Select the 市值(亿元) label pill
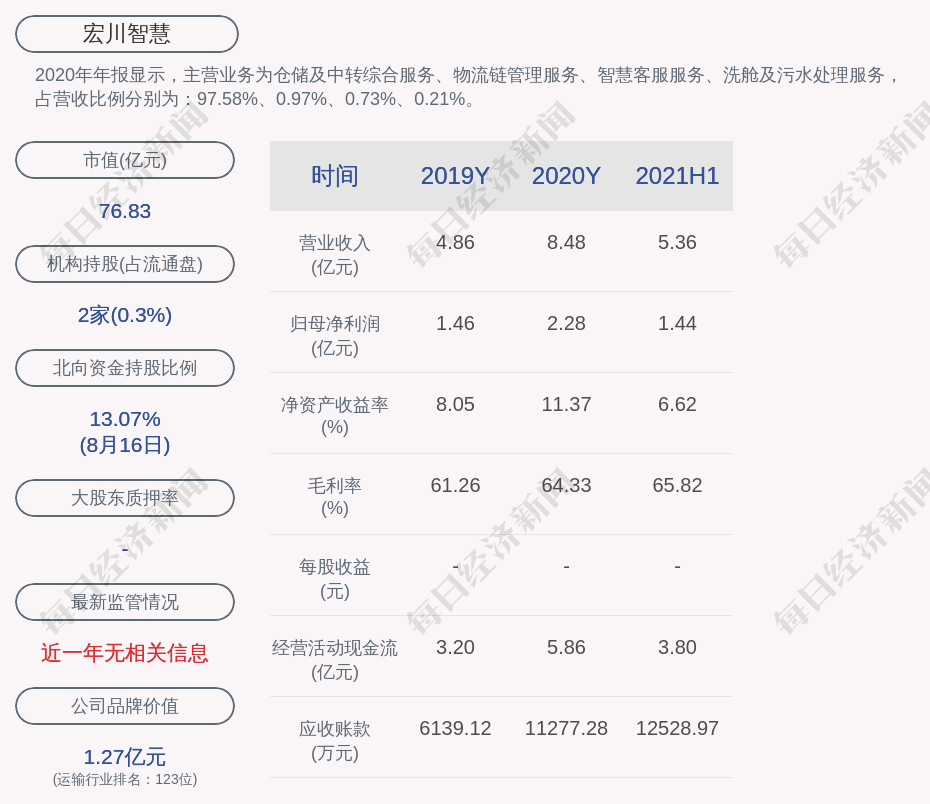This screenshot has height=804, width=930. (125, 160)
